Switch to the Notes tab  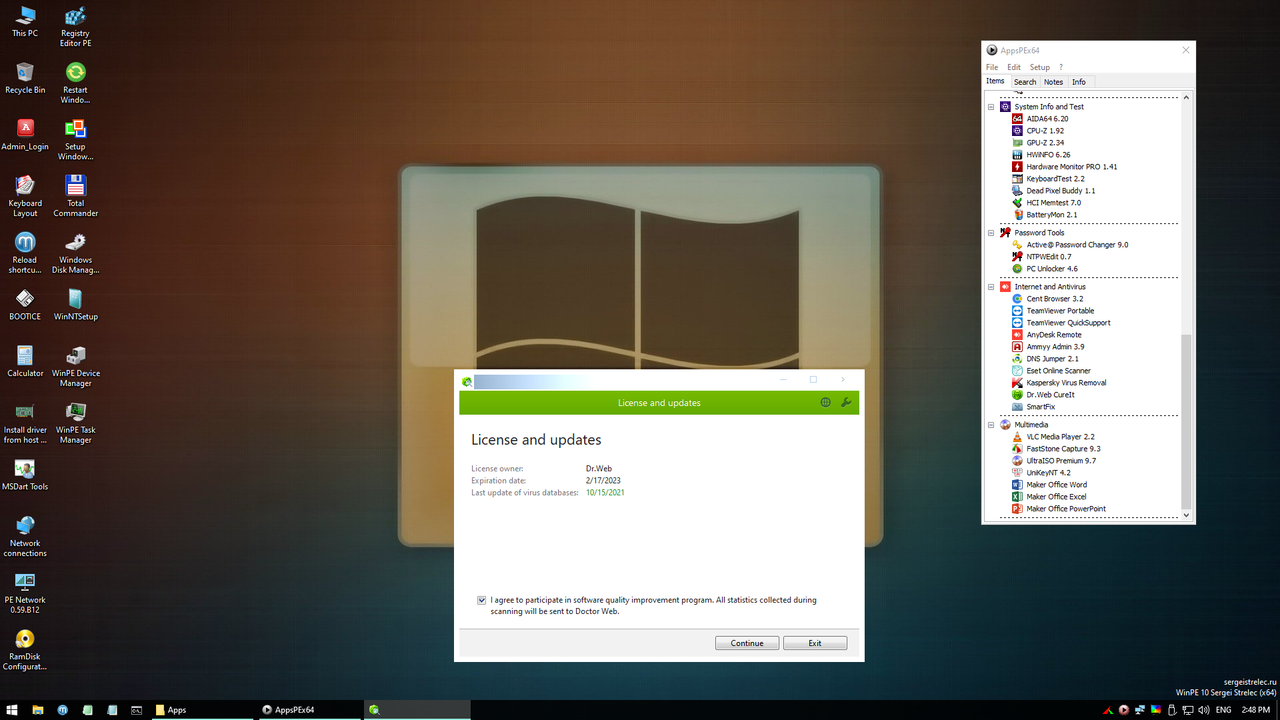pos(1054,82)
